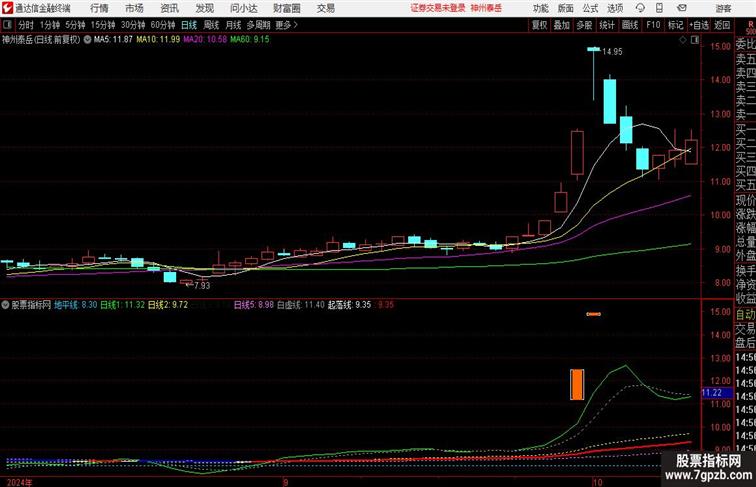Open the 版面 menu

coord(566,8)
